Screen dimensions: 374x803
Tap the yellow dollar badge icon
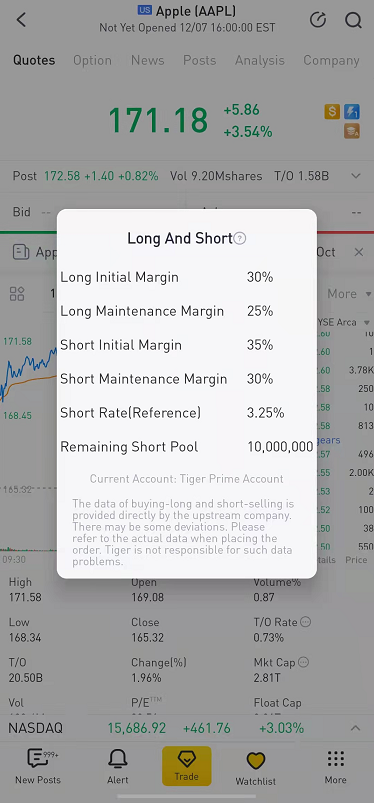point(332,112)
